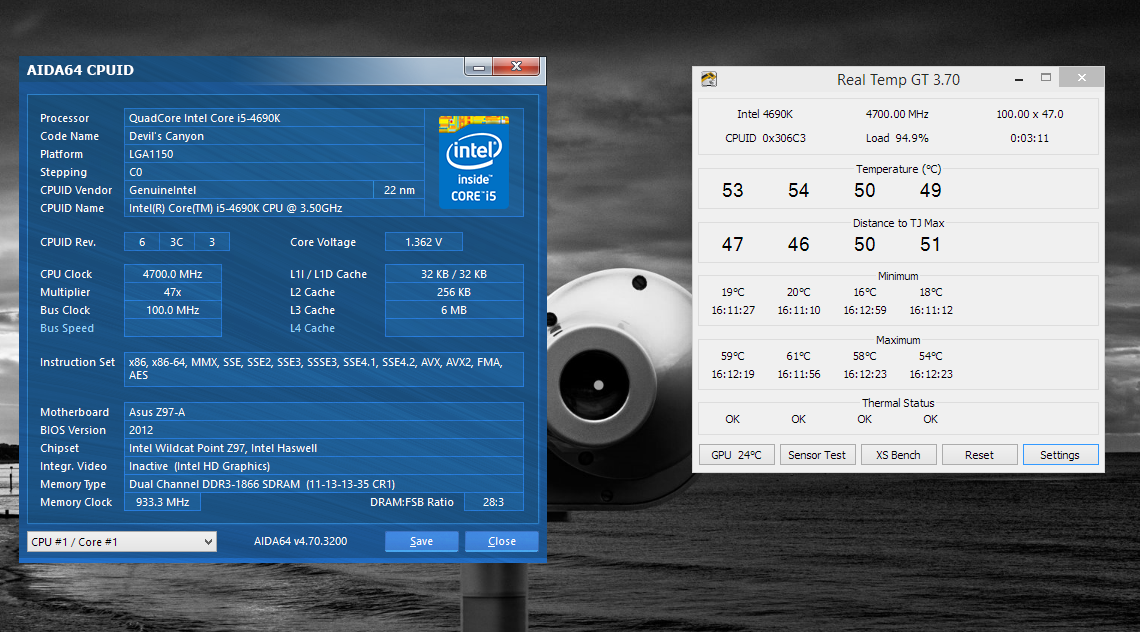Click the '100.00 x 47.0' multiplier in Real Temp
This screenshot has width=1140, height=632.
pos(1029,114)
